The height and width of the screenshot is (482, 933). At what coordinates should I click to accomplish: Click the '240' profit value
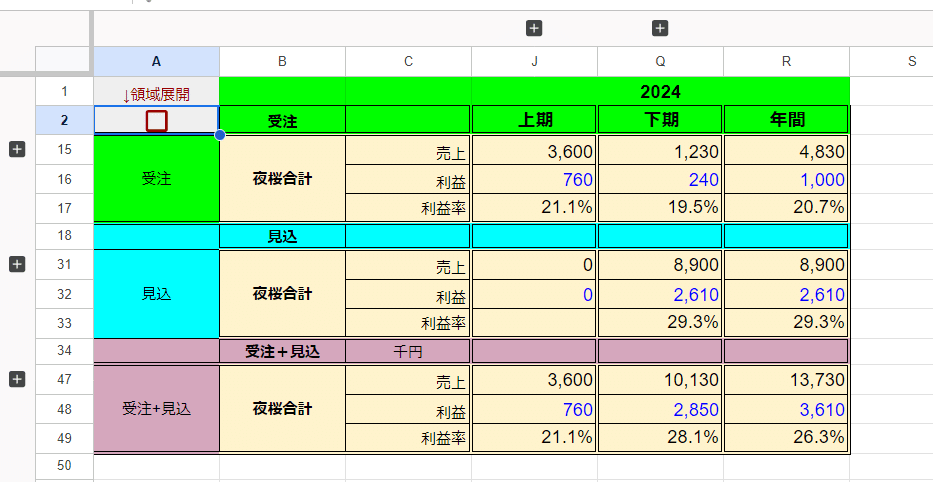point(660,179)
